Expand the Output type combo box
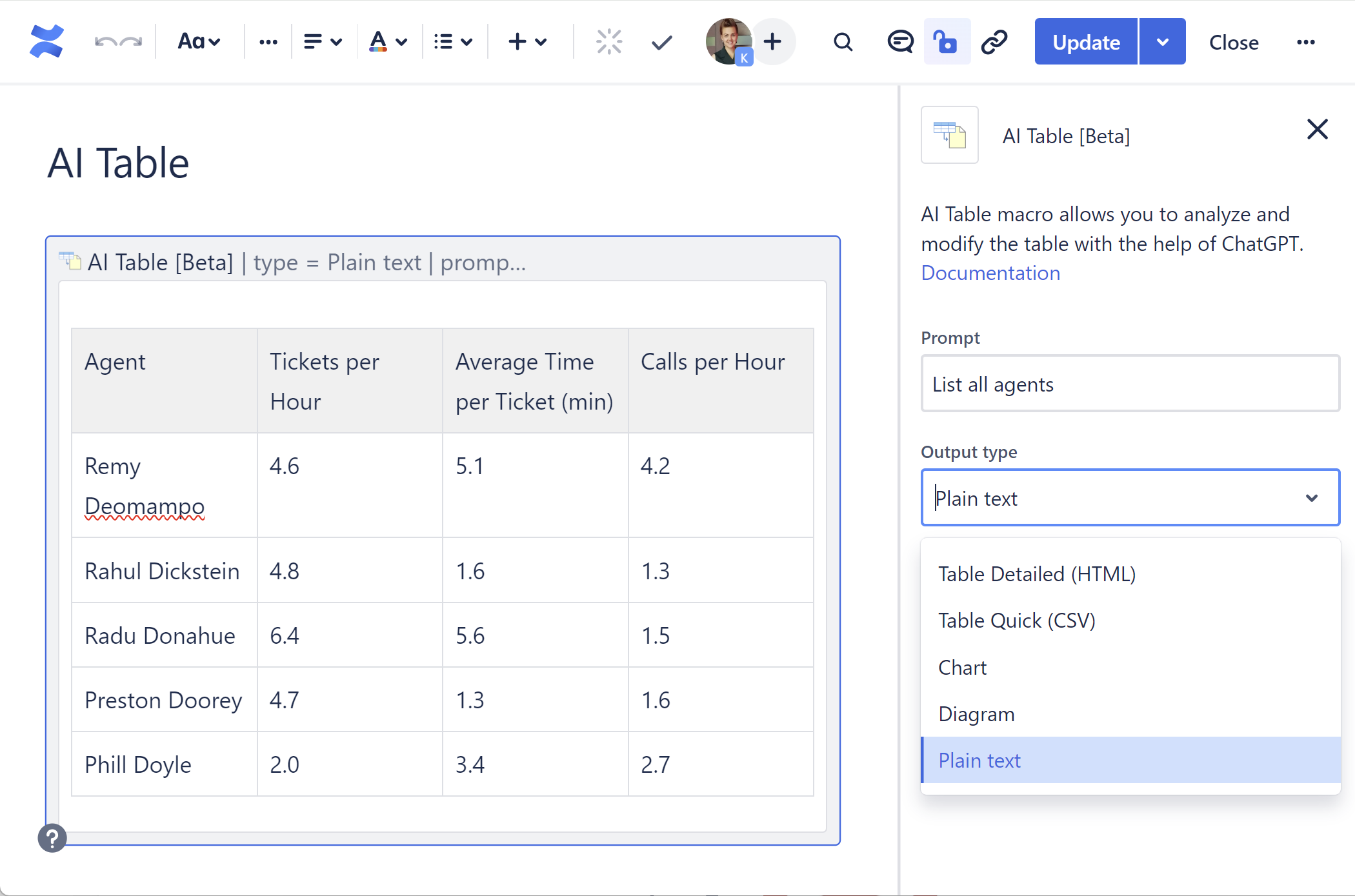Image resolution: width=1355 pixels, height=896 pixels. pos(1130,498)
